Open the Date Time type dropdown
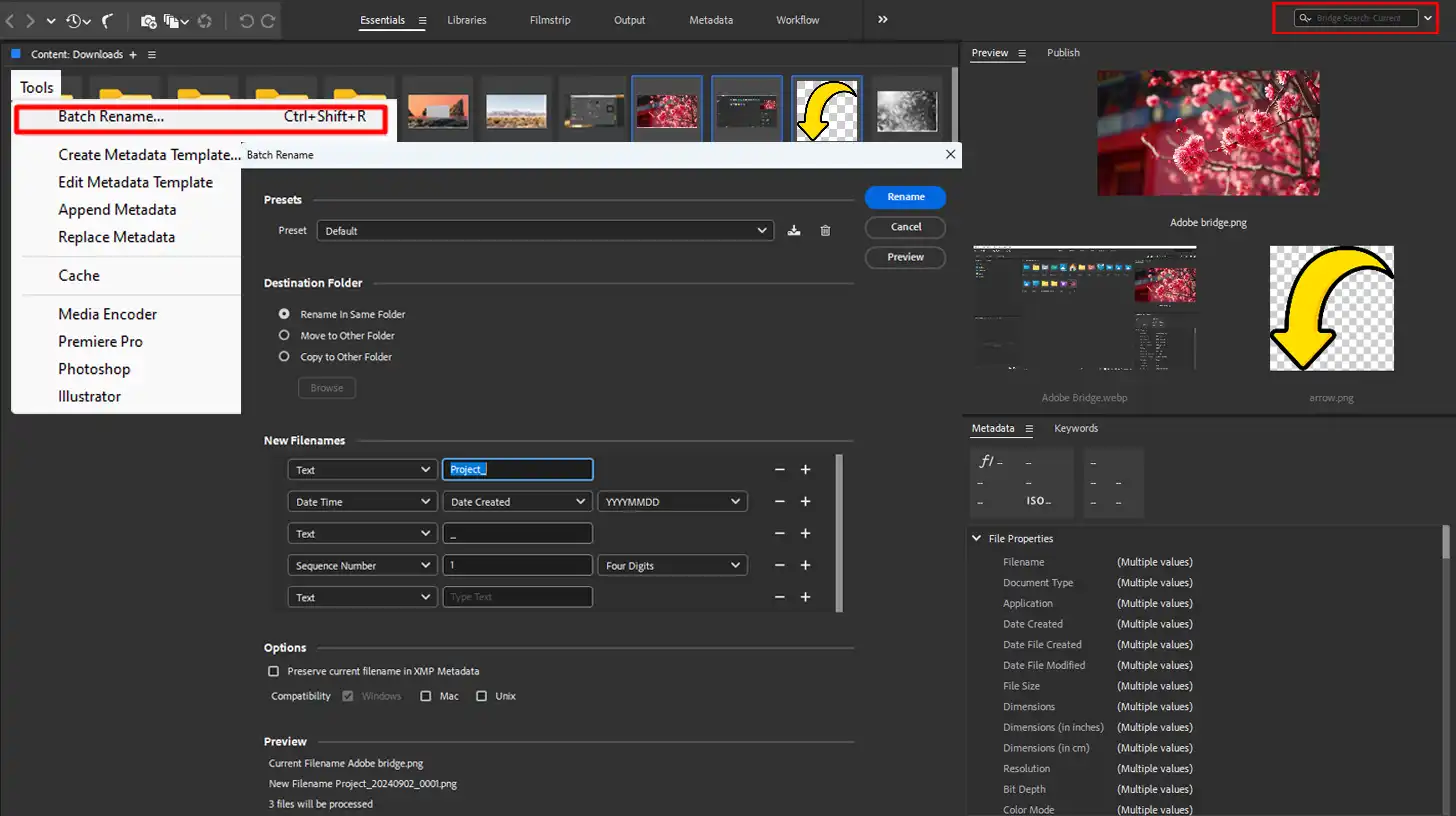 click(x=362, y=502)
